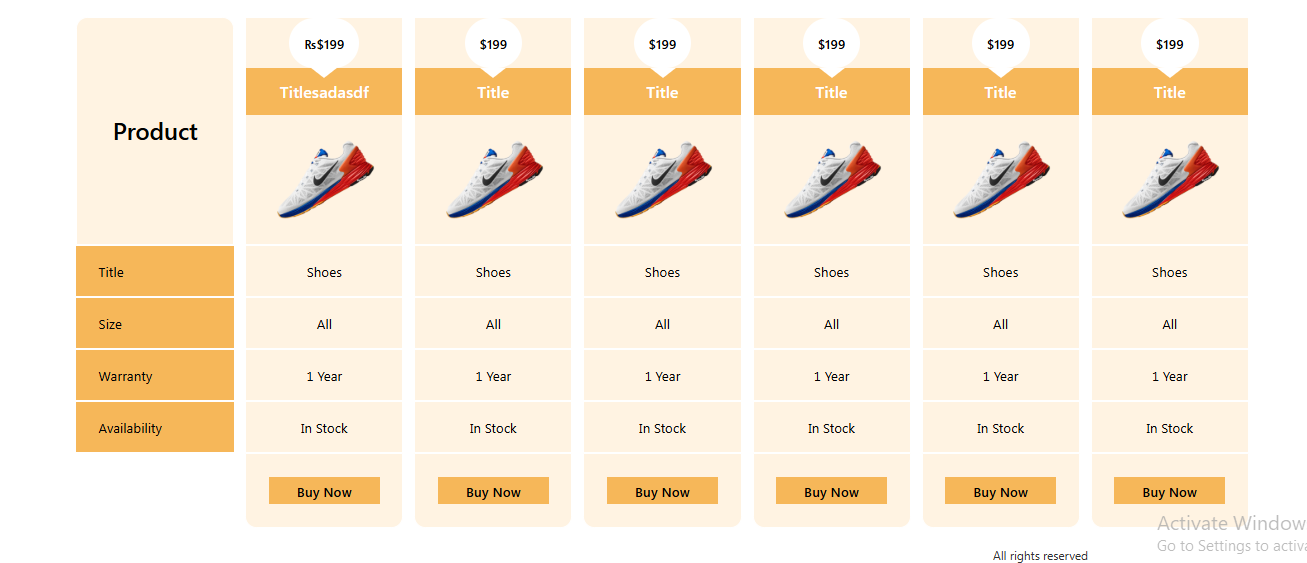The width and height of the screenshot is (1307, 563).
Task: Click the Size row label
Action: click(155, 324)
